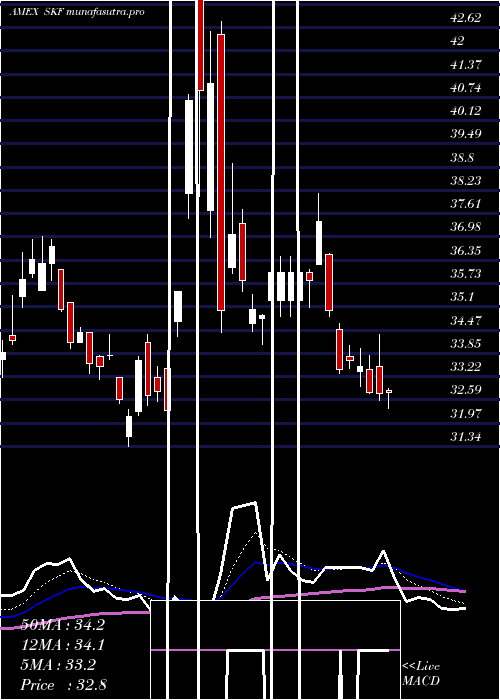Screen dimensions: 500x700
Task: Select the 38.8 price axis label
Action: tap(462, 157)
